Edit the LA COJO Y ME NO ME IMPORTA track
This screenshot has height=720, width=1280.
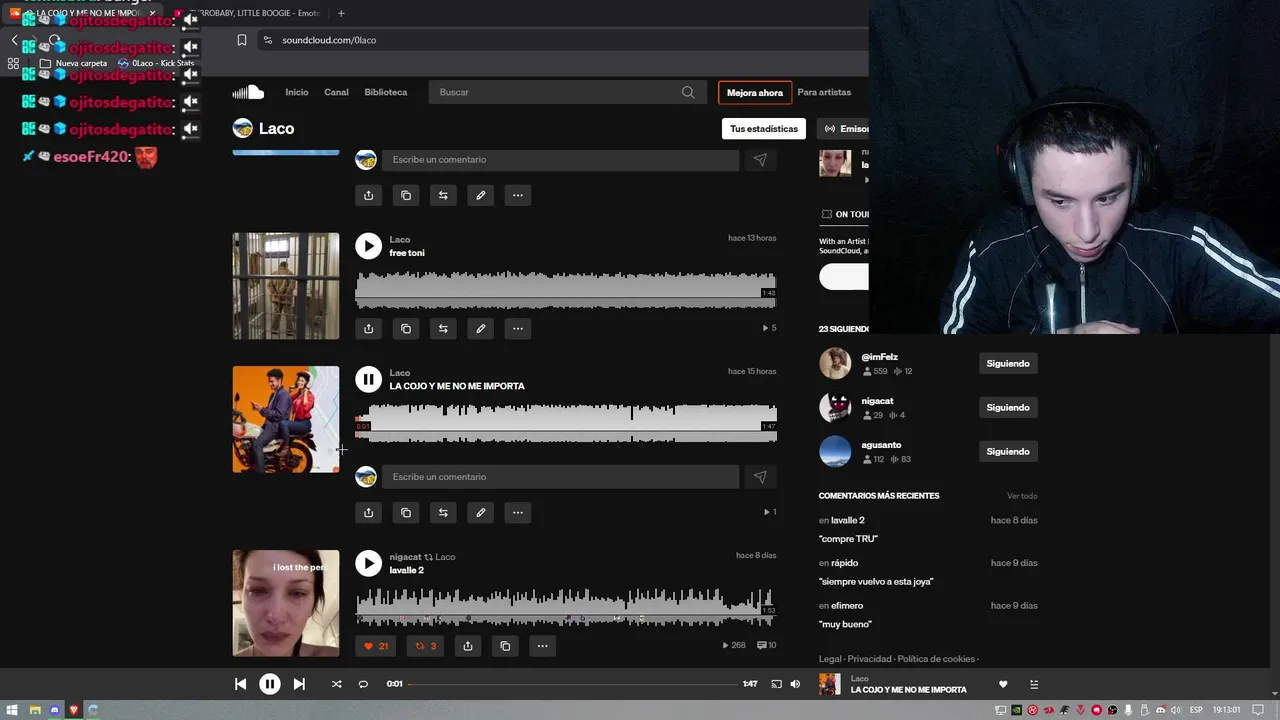[x=481, y=512]
